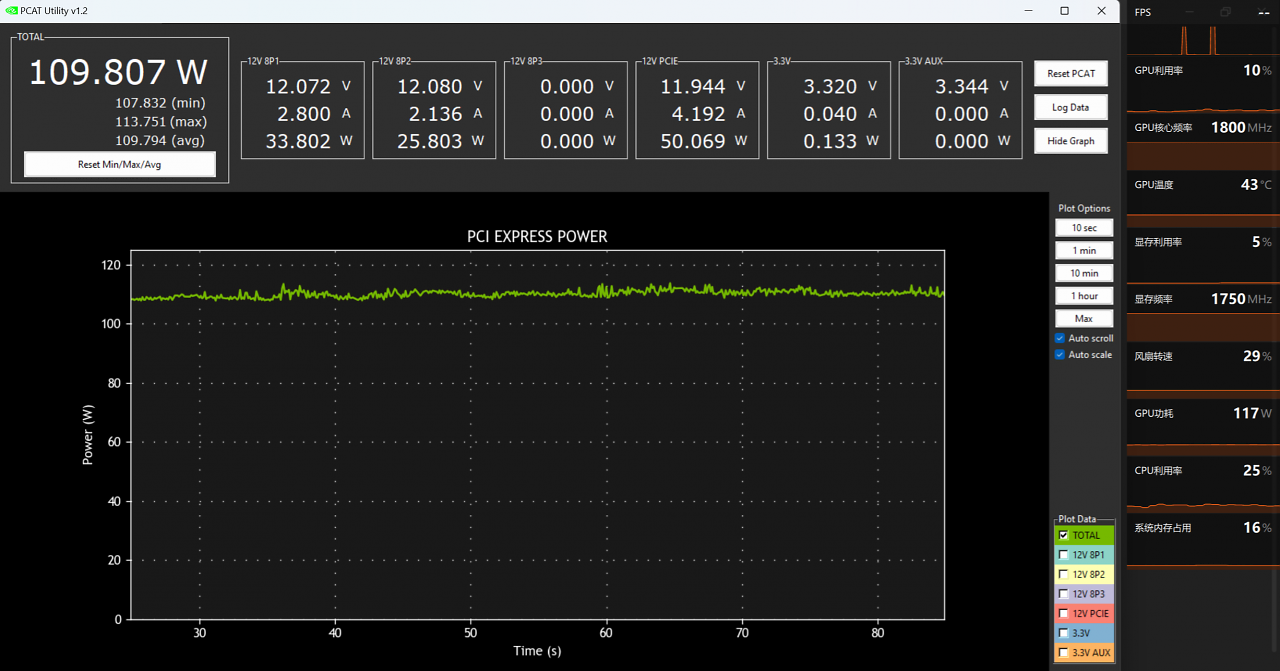Enable 3.3V plot data checkbox

(x=1064, y=633)
